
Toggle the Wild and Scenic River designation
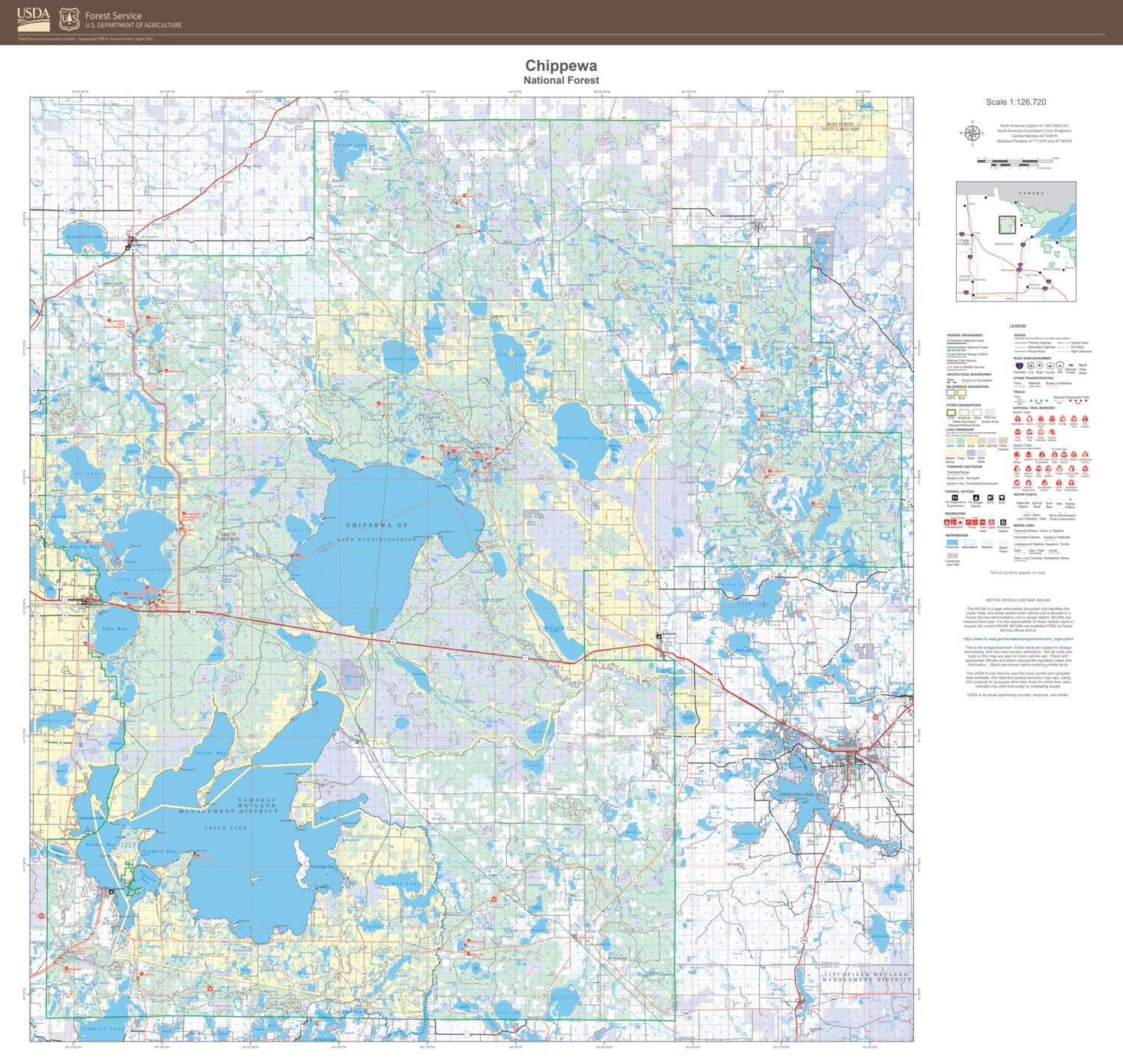tap(990, 413)
